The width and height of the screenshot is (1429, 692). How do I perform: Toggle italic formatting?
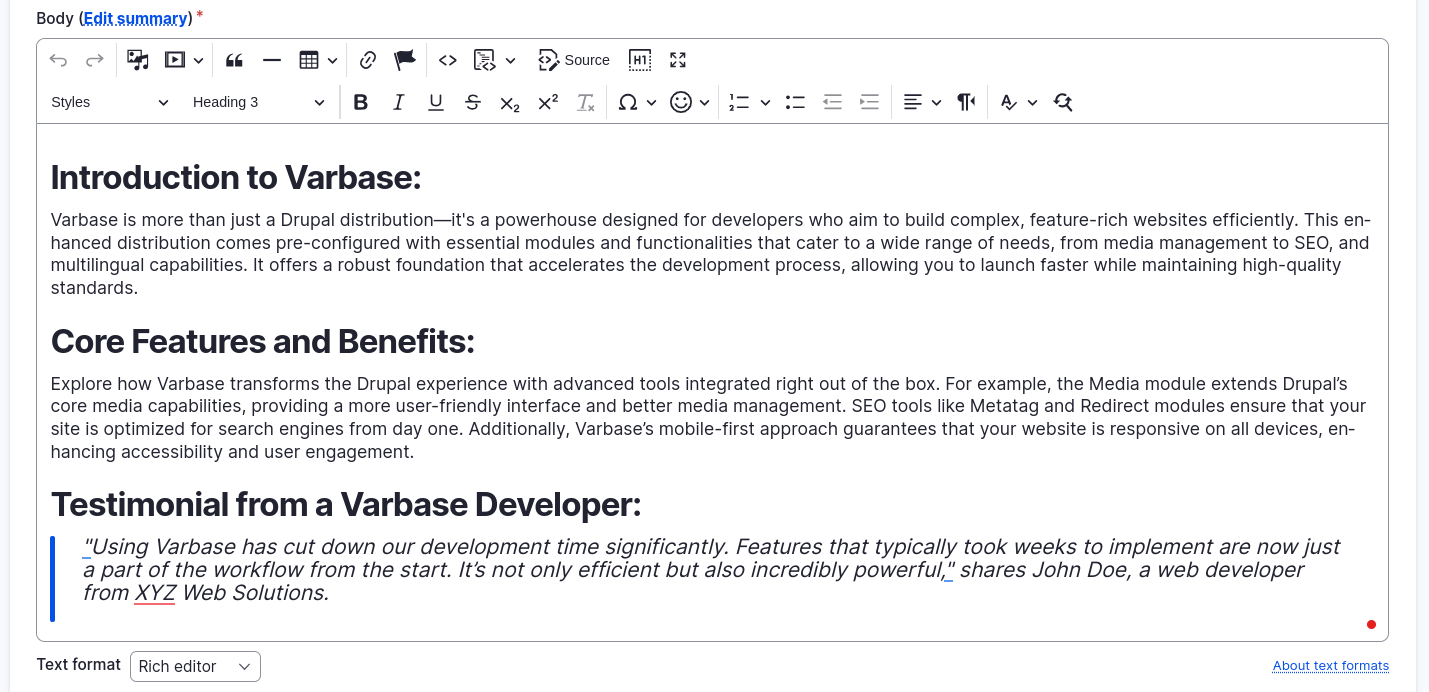[398, 102]
